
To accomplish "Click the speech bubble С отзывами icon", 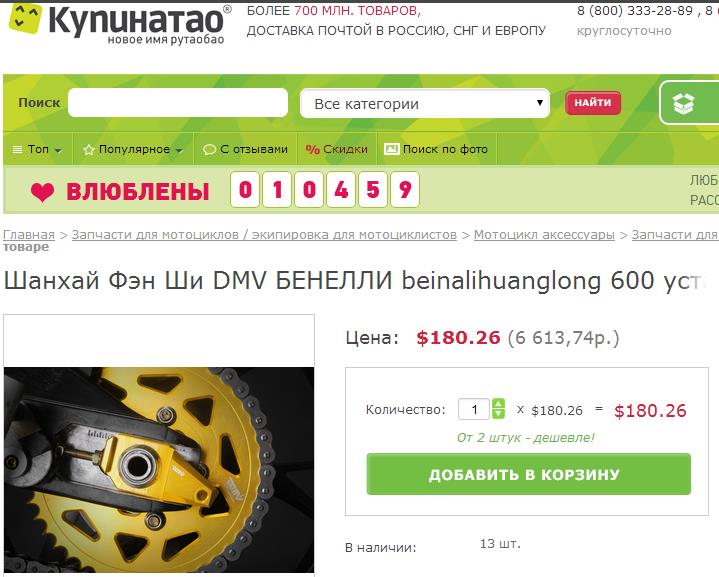I will [209, 150].
